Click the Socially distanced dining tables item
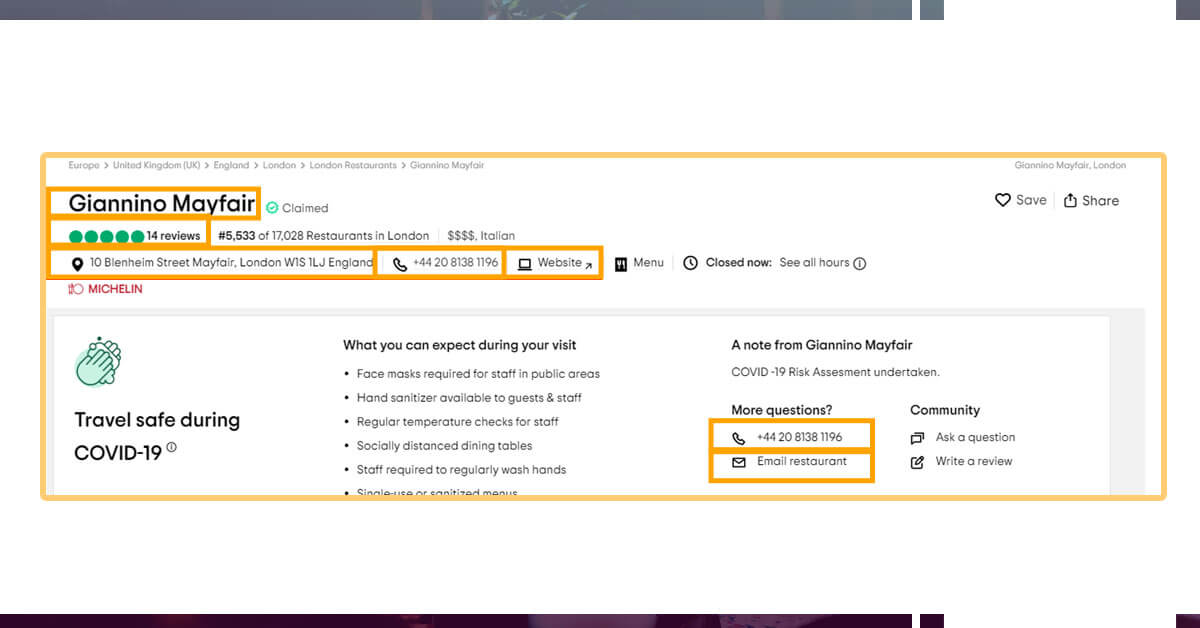The width and height of the screenshot is (1200, 628). pyautogui.click(x=444, y=446)
